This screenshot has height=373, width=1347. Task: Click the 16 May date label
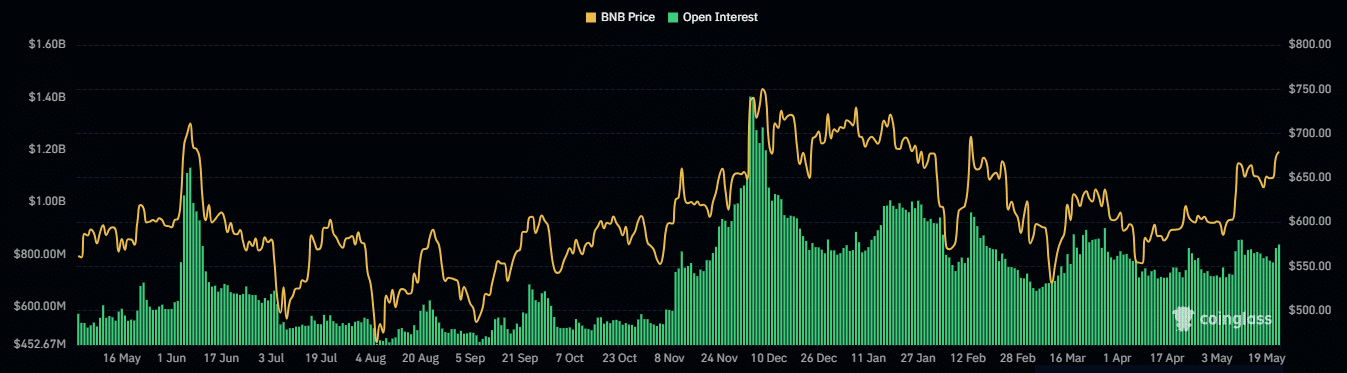click(122, 357)
